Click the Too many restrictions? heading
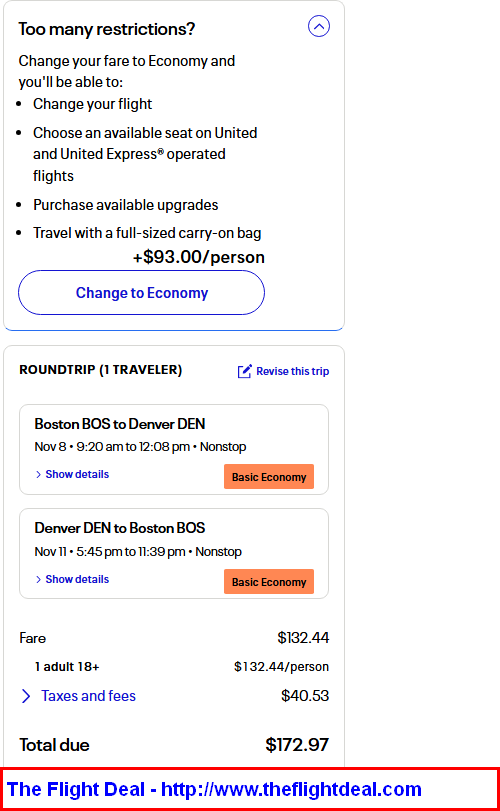The height and width of the screenshot is (811, 500). point(107,29)
